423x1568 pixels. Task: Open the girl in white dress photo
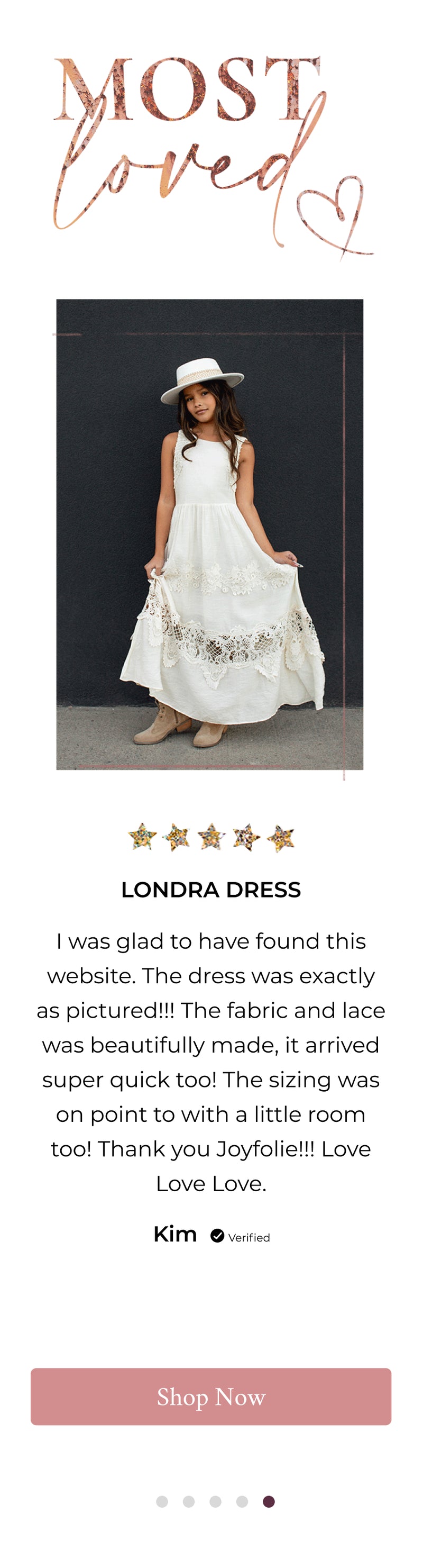pyautogui.click(x=210, y=534)
